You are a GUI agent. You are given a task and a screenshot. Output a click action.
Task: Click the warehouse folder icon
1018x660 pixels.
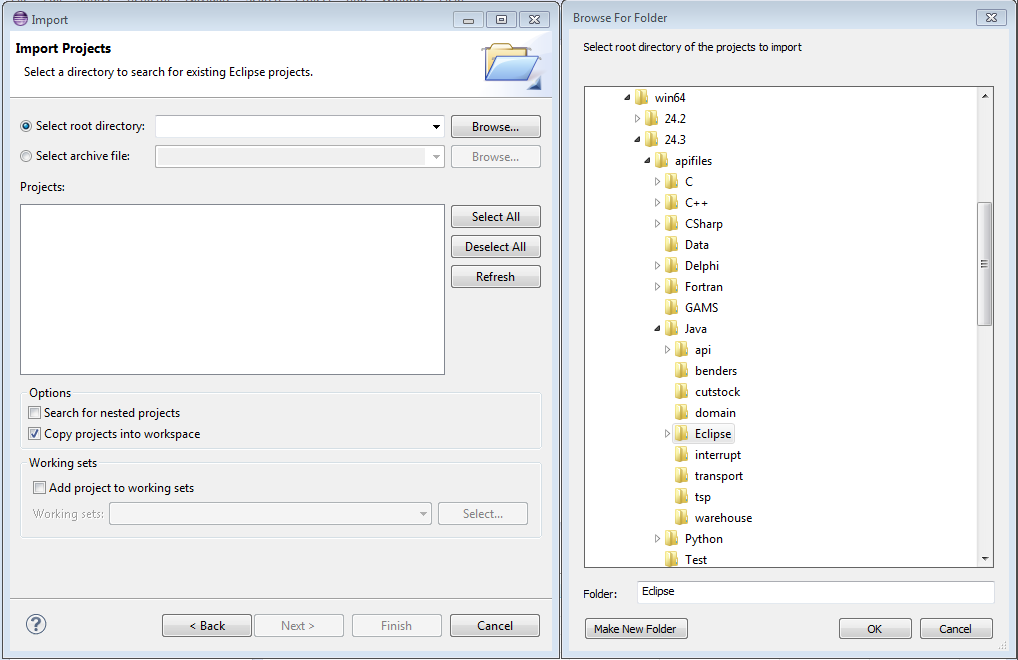(x=682, y=518)
